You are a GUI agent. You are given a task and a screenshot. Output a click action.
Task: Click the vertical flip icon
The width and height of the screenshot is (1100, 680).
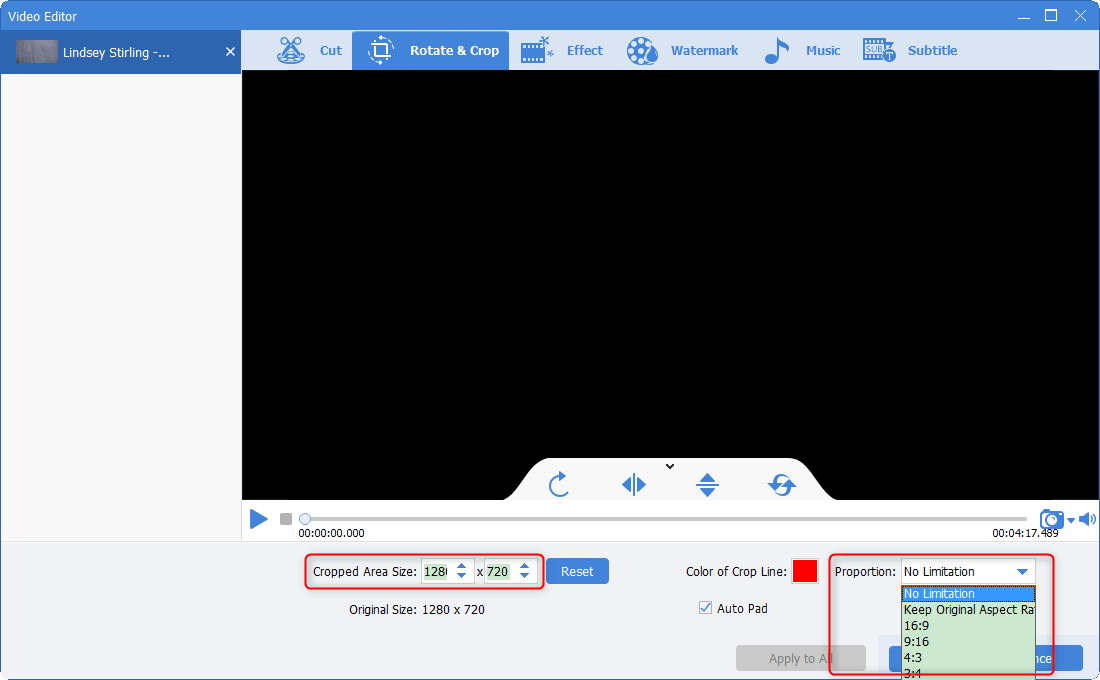pos(707,485)
